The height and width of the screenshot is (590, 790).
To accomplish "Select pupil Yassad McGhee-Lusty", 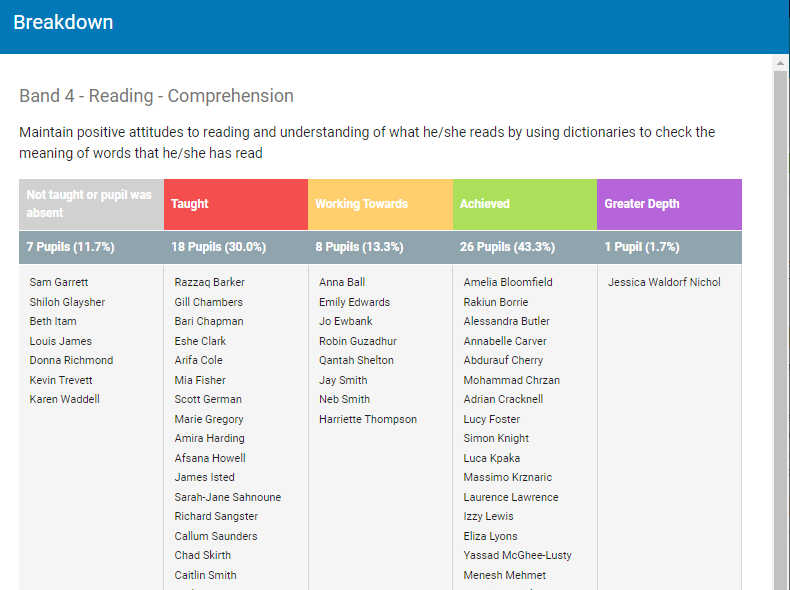I will tap(517, 555).
